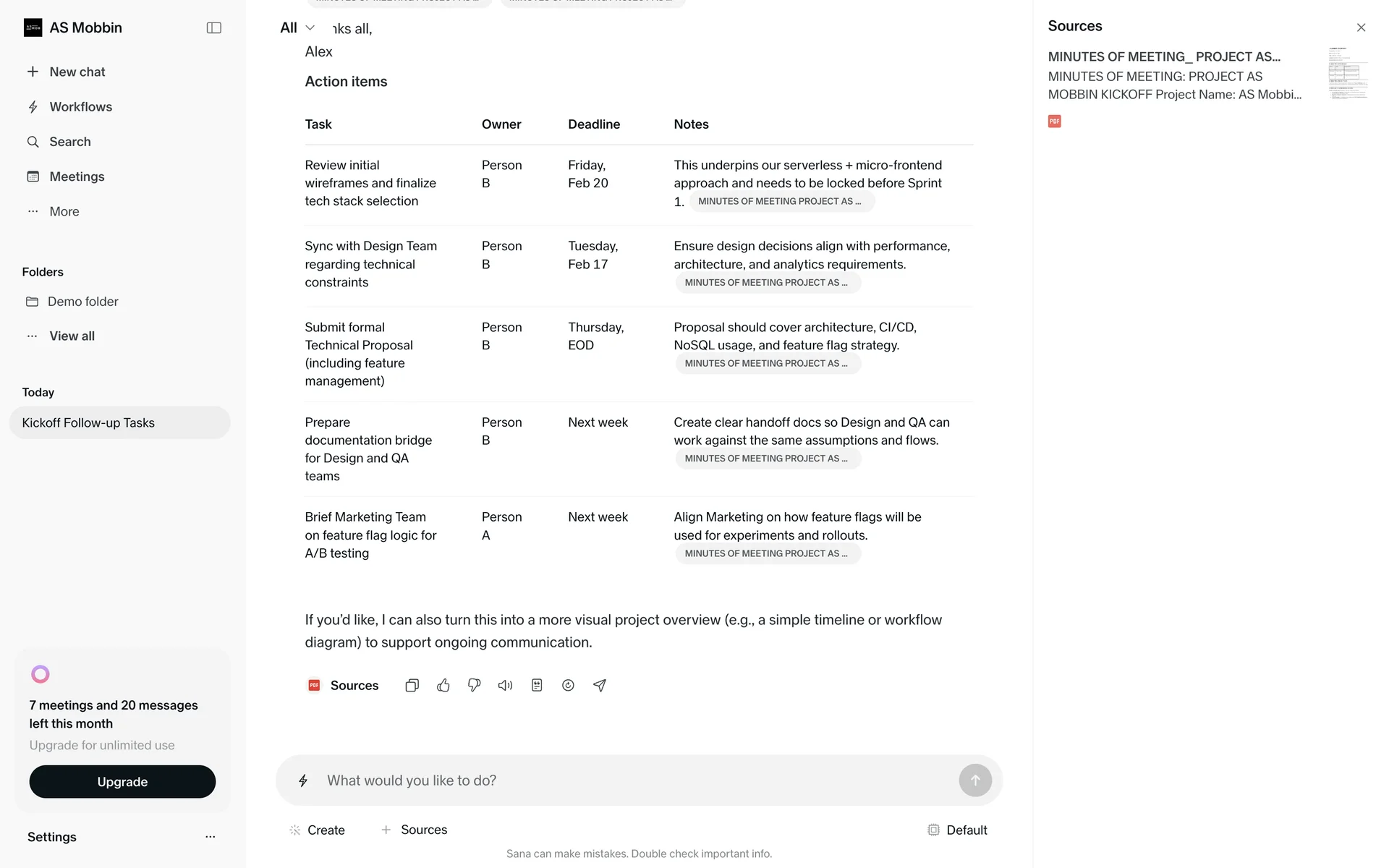Go to Meetings in the sidebar

[77, 176]
